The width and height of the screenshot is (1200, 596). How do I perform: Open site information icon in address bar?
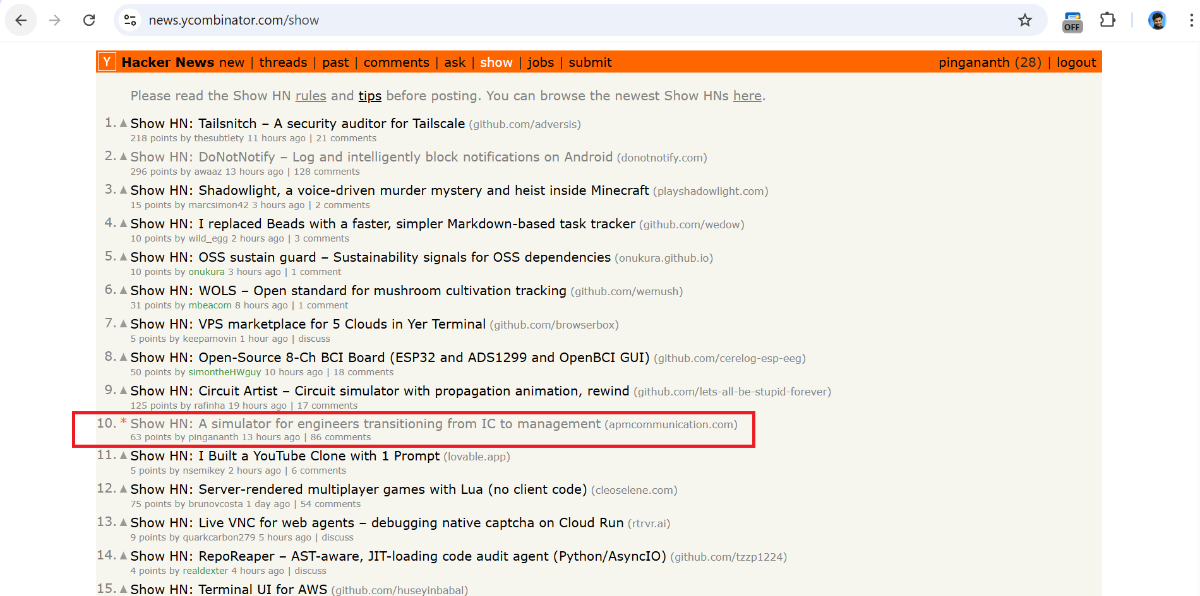point(129,20)
